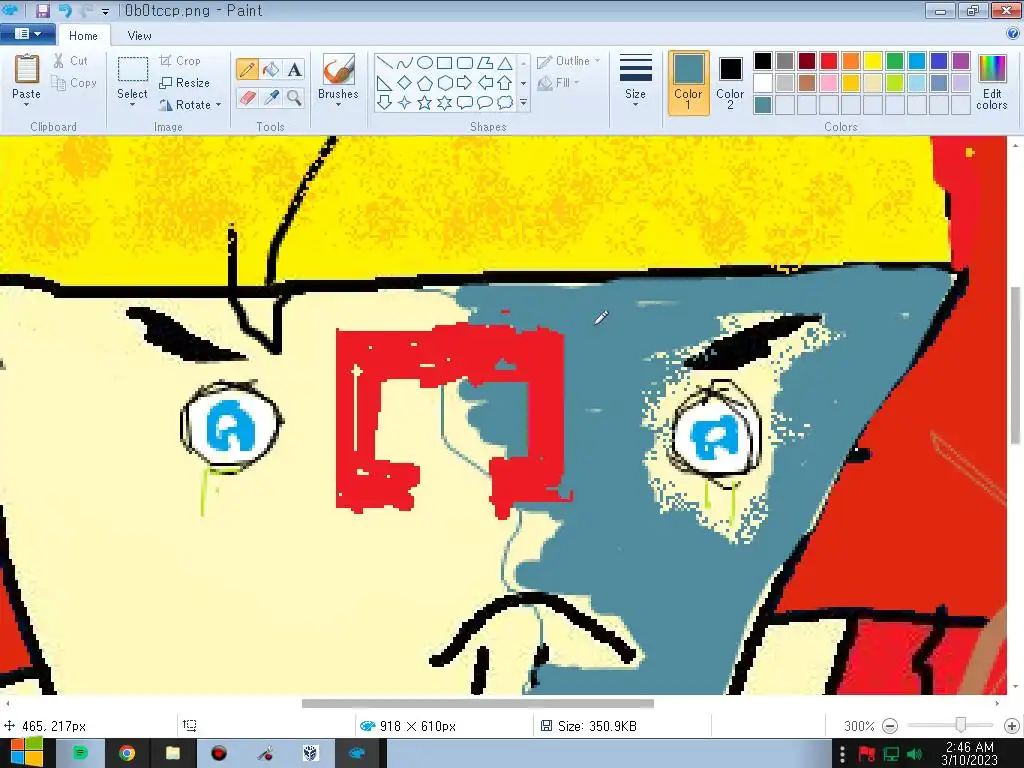Choose the Rectangle shape
The width and height of the screenshot is (1024, 768).
[x=445, y=63]
